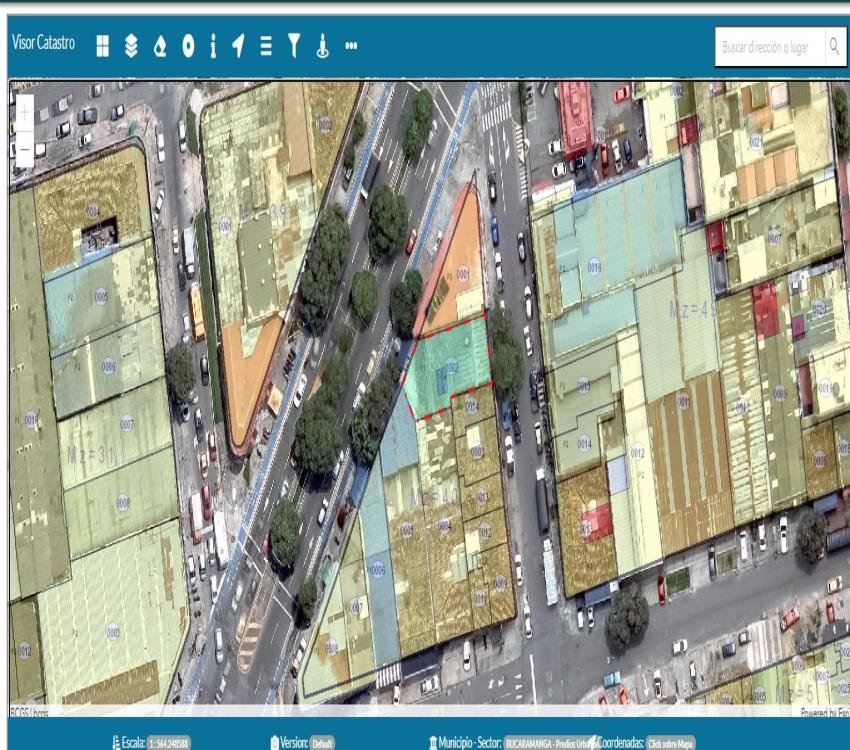
Task: Open the layers list icon
Action: (x=131, y=46)
